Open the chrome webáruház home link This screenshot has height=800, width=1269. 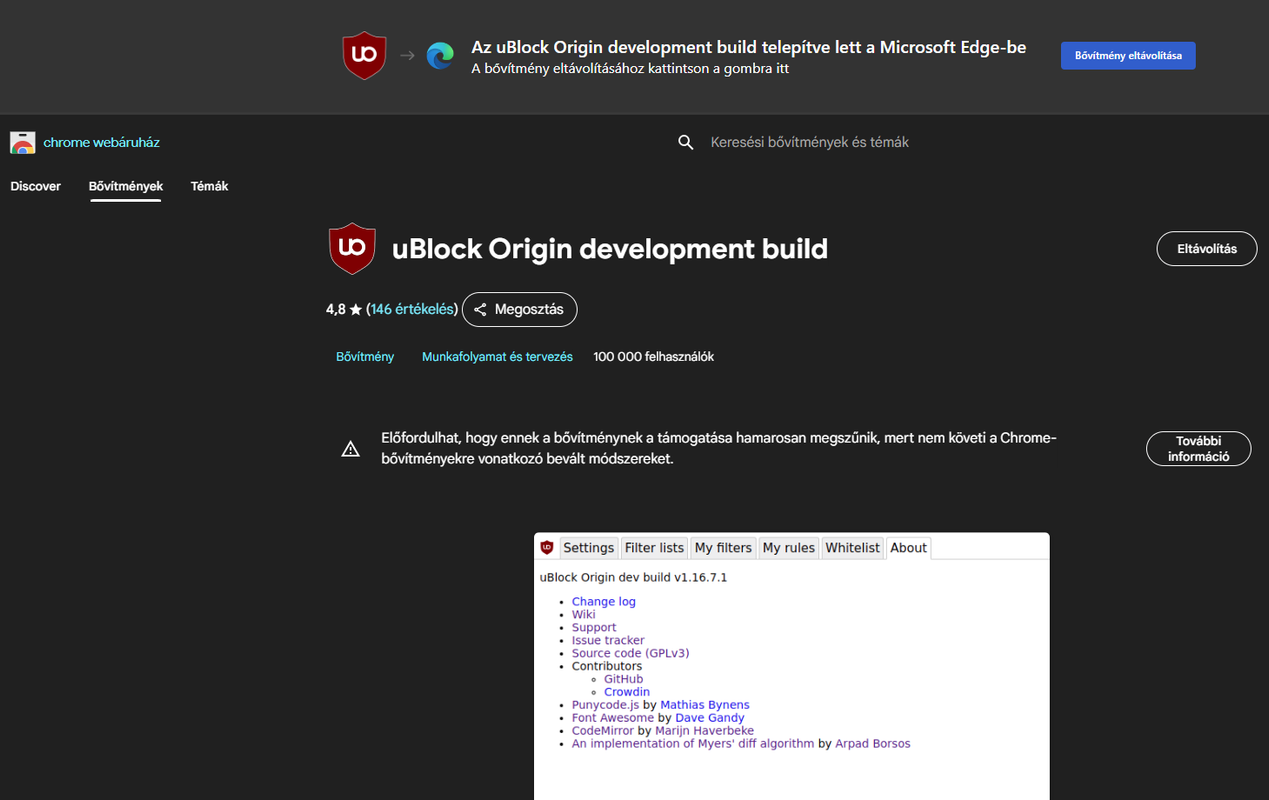point(101,142)
